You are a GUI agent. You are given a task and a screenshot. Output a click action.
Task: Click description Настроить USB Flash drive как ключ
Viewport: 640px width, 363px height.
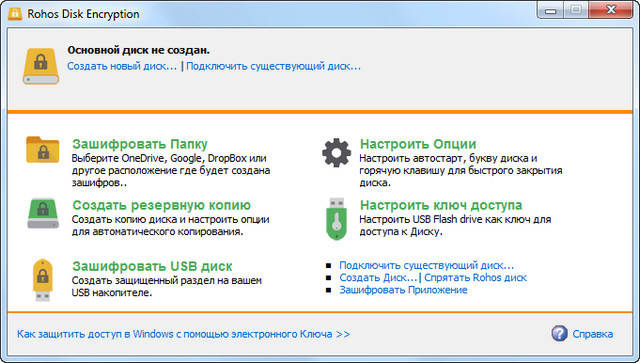pyautogui.click(x=455, y=225)
